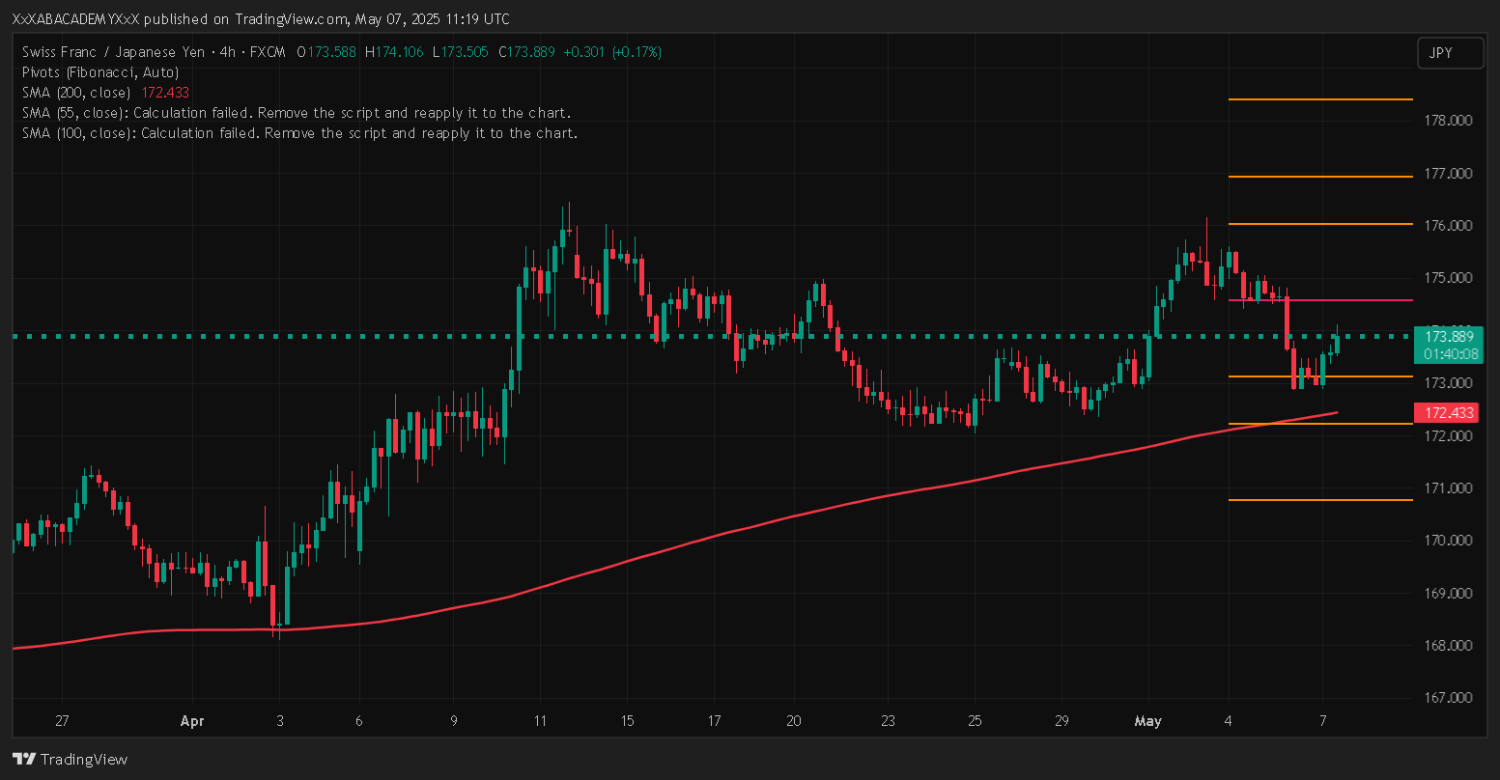
Task: Click the Apr label on time axis
Action: click(x=192, y=721)
